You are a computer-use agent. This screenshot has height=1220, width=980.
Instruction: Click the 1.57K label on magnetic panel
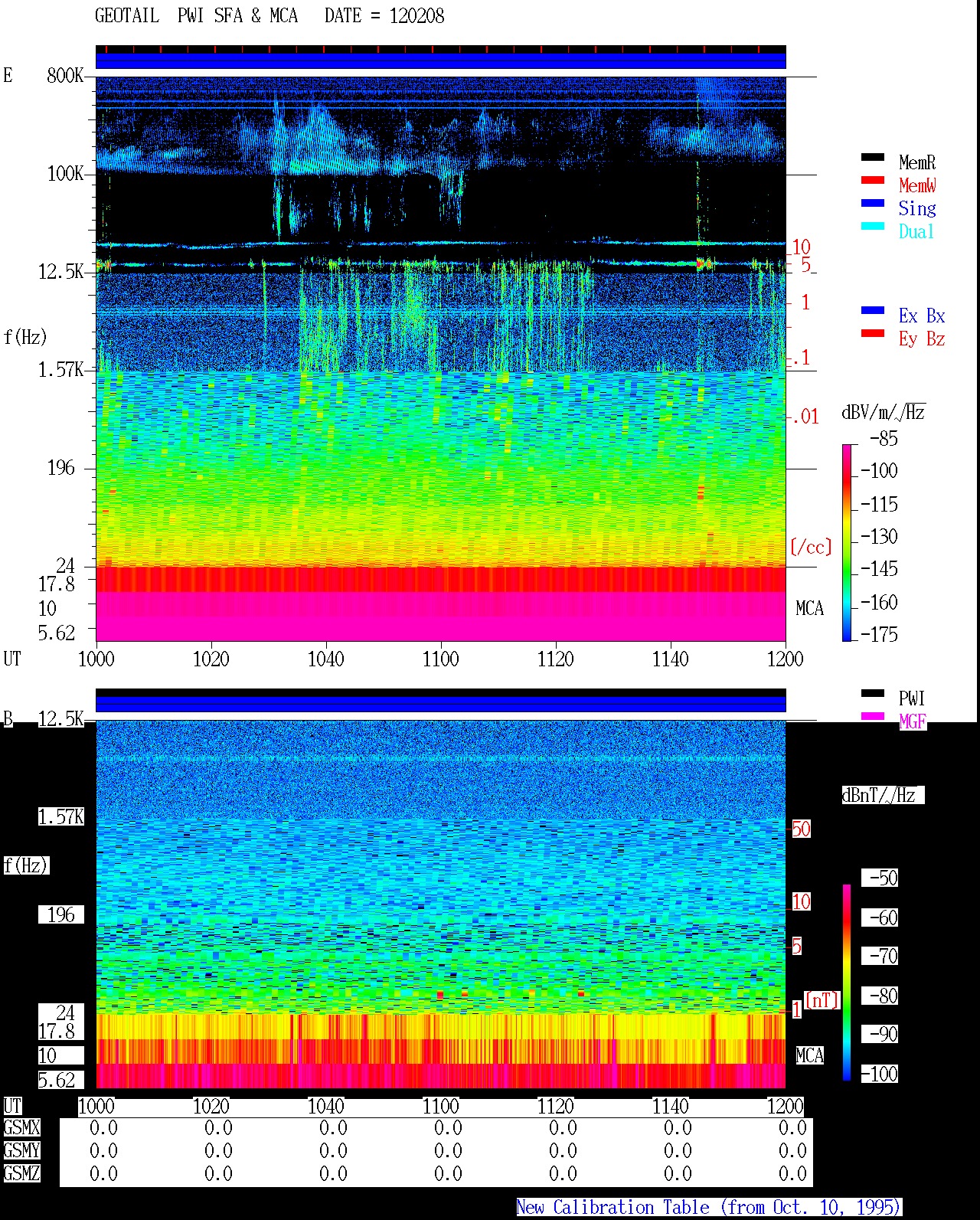point(61,817)
